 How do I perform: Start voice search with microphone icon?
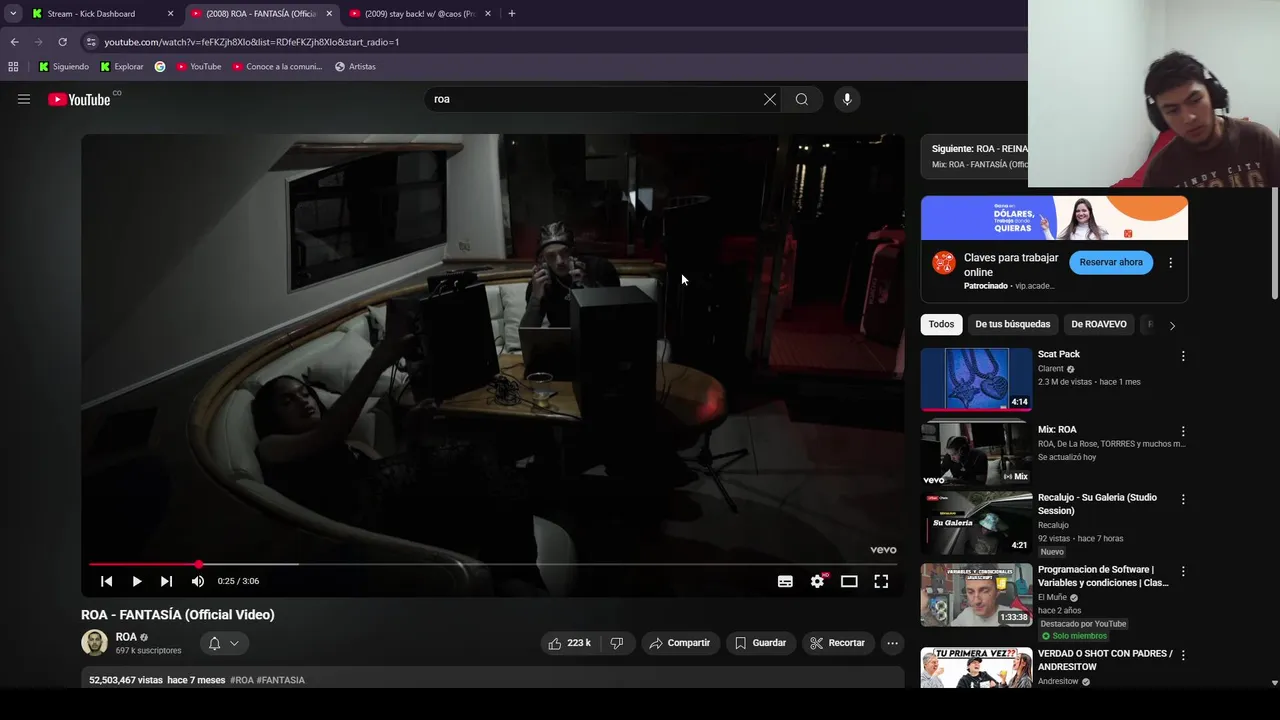[847, 99]
